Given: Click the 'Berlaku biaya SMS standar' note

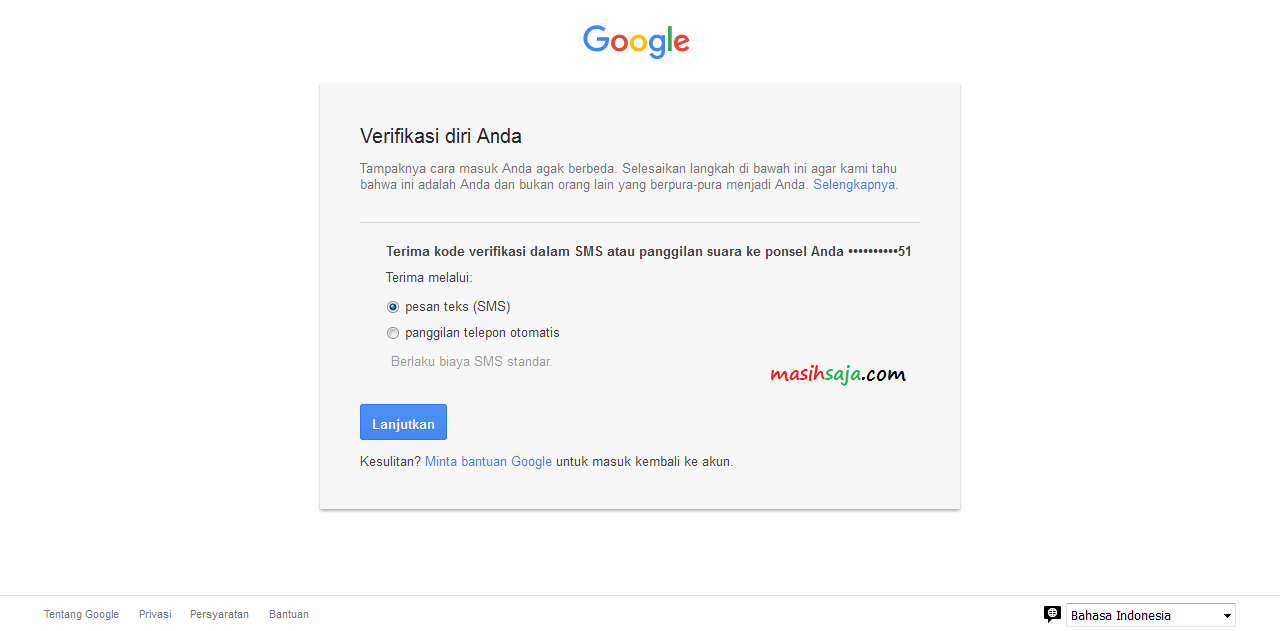Looking at the screenshot, I should point(472,362).
